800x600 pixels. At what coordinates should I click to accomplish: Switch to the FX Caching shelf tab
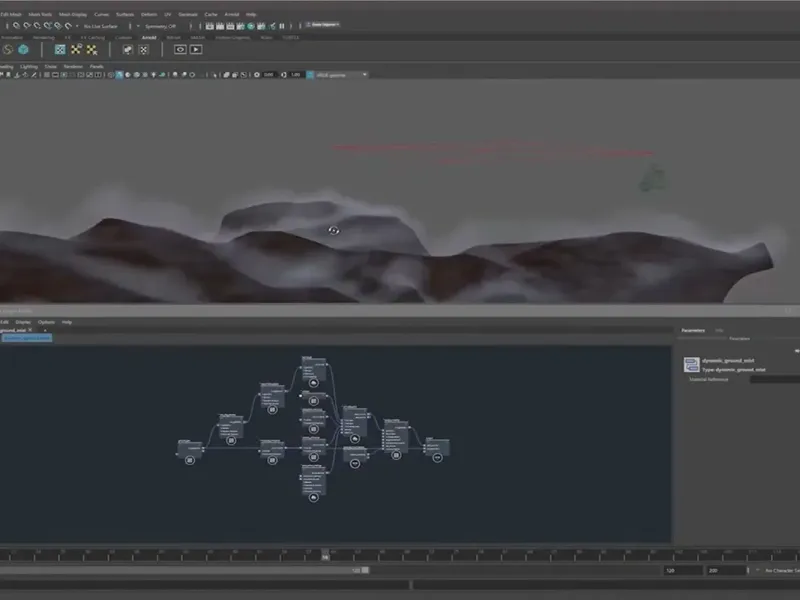click(93, 37)
